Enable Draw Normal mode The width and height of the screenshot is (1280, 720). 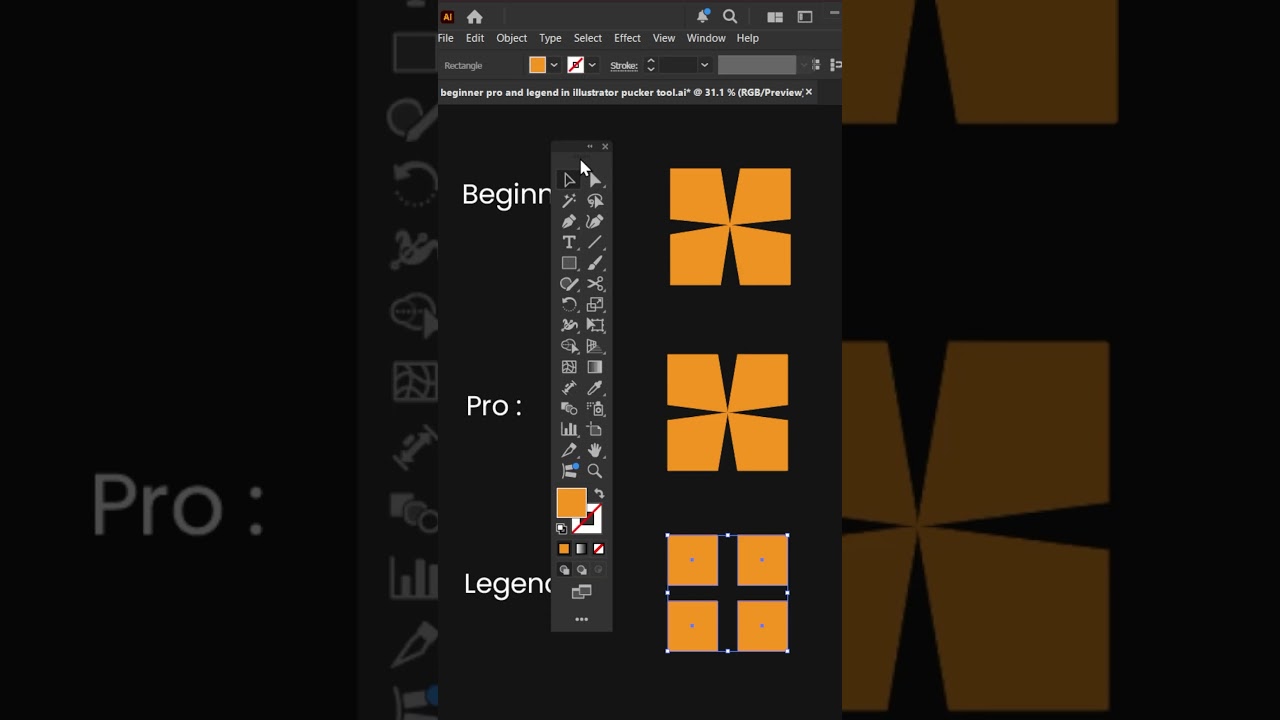tap(564, 570)
